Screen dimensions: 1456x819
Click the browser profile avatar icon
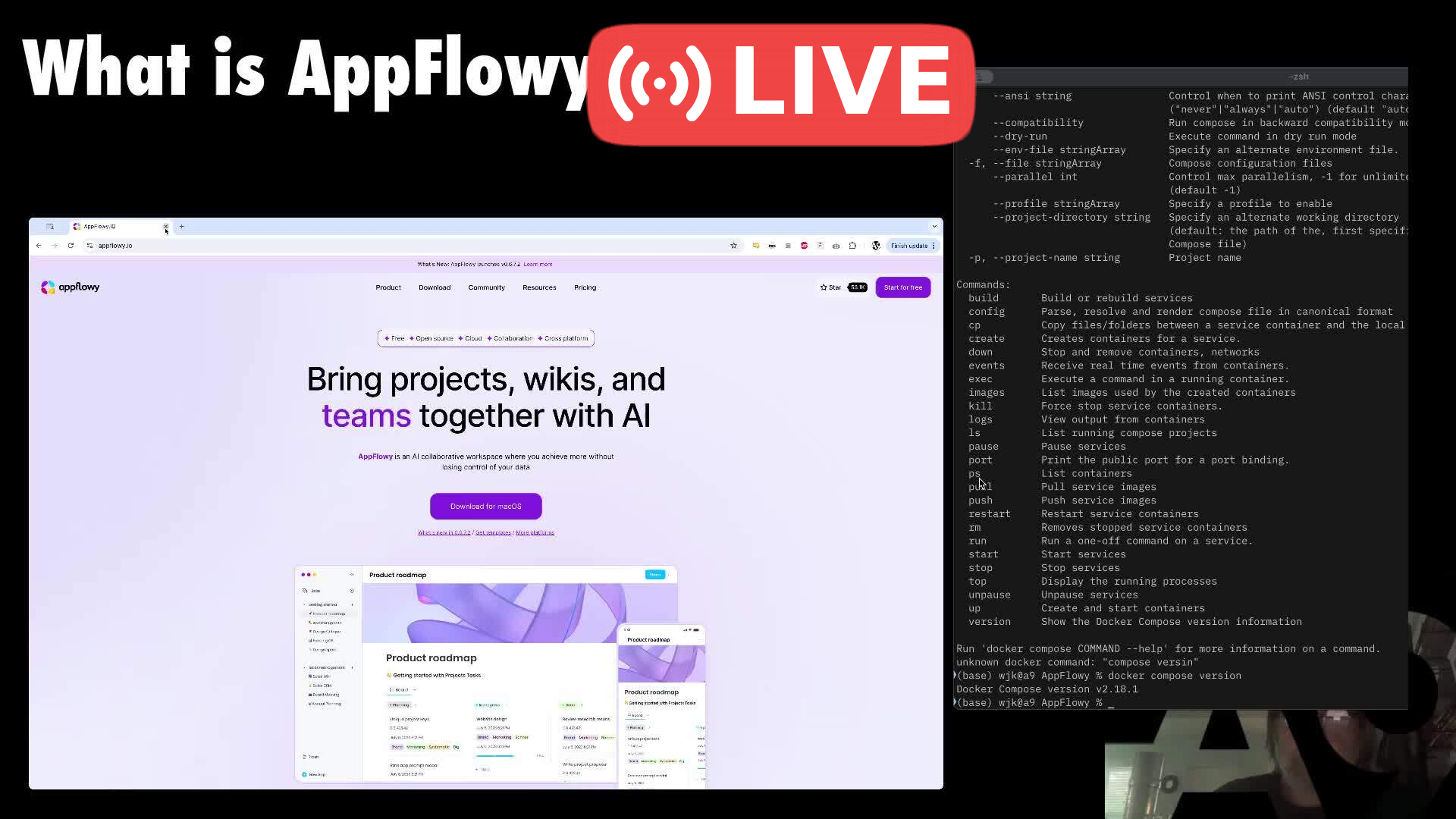876,246
